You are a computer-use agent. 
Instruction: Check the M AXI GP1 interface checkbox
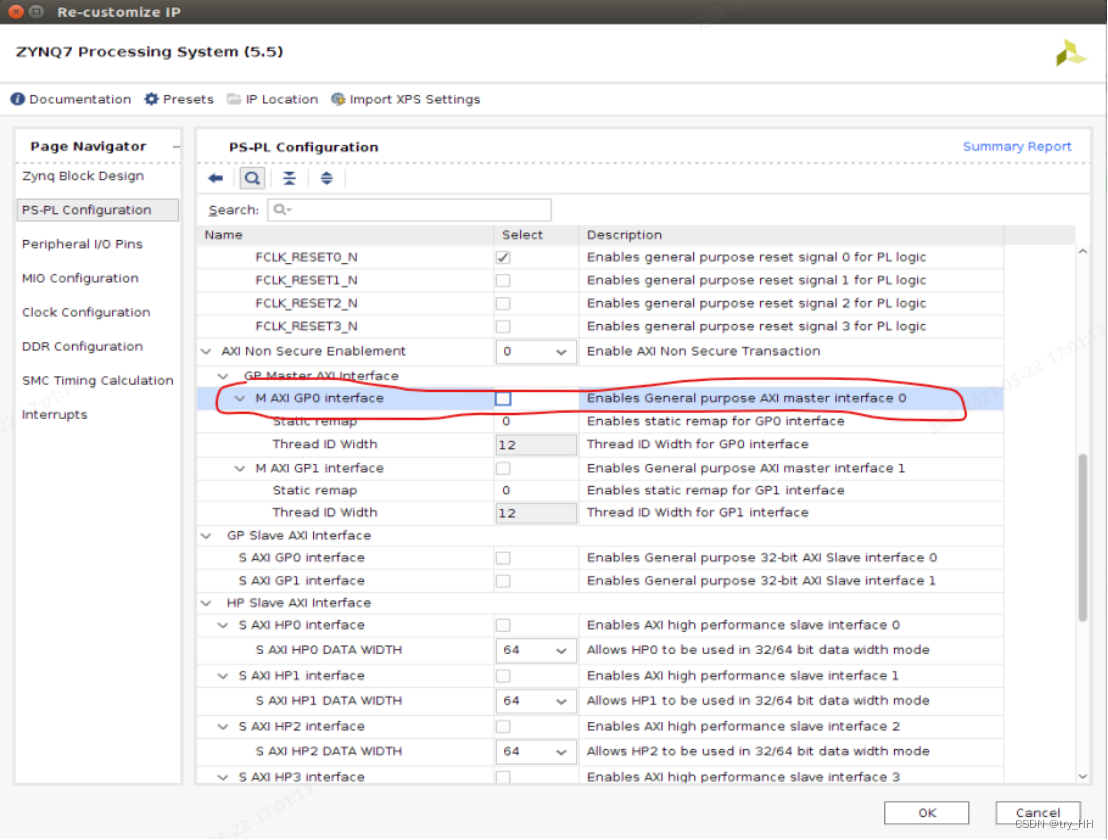[x=503, y=468]
